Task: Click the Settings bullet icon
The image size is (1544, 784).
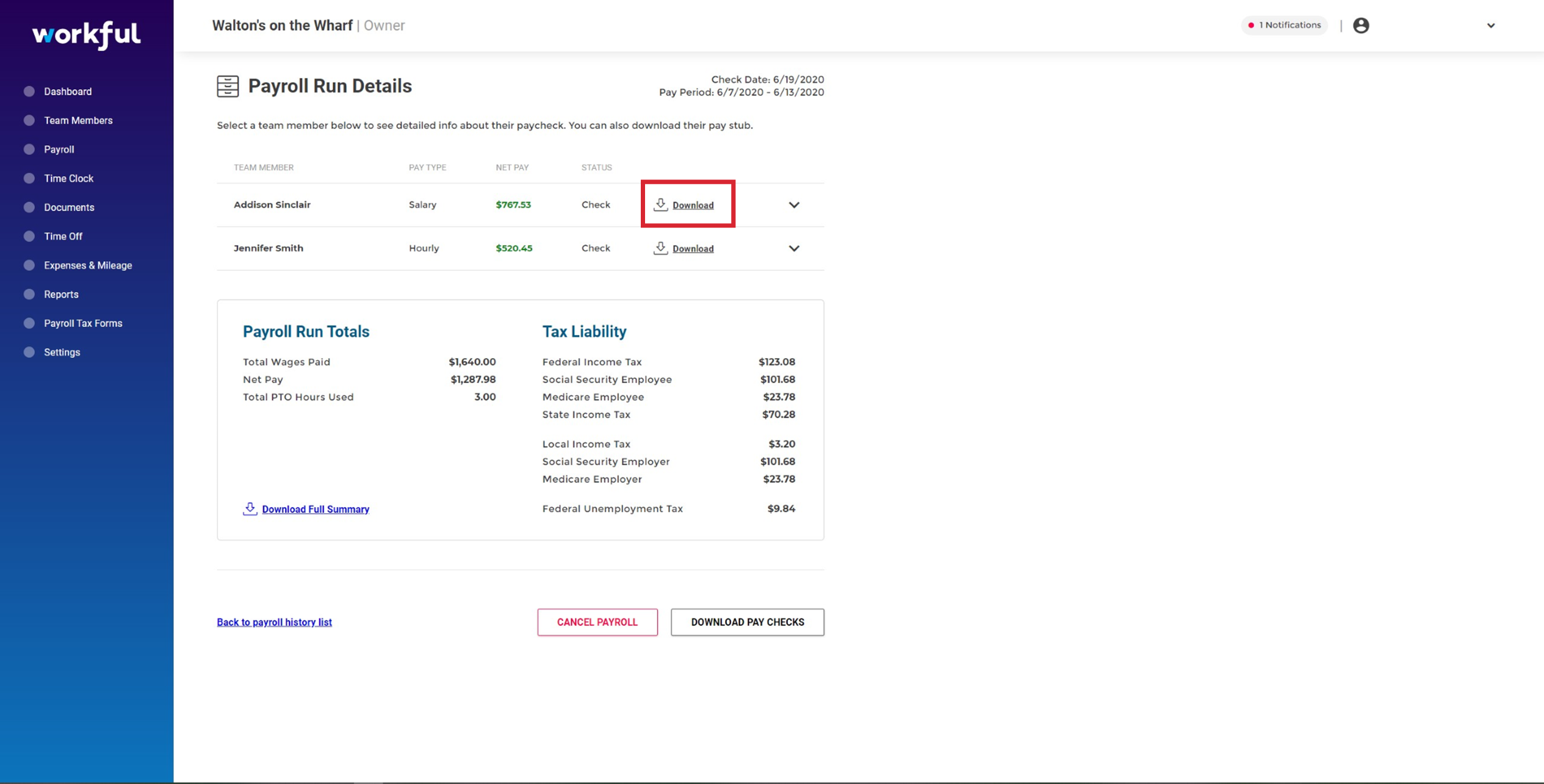Action: [x=29, y=352]
